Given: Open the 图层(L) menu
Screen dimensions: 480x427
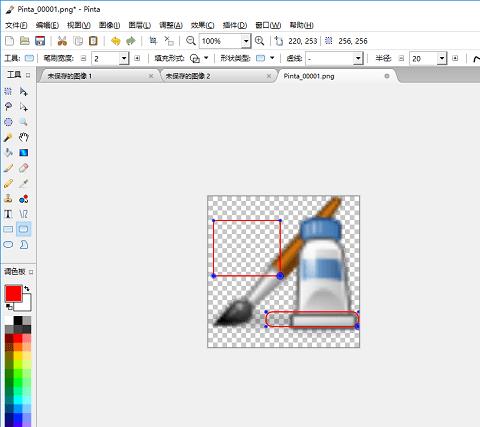Looking at the screenshot, I should [140, 25].
